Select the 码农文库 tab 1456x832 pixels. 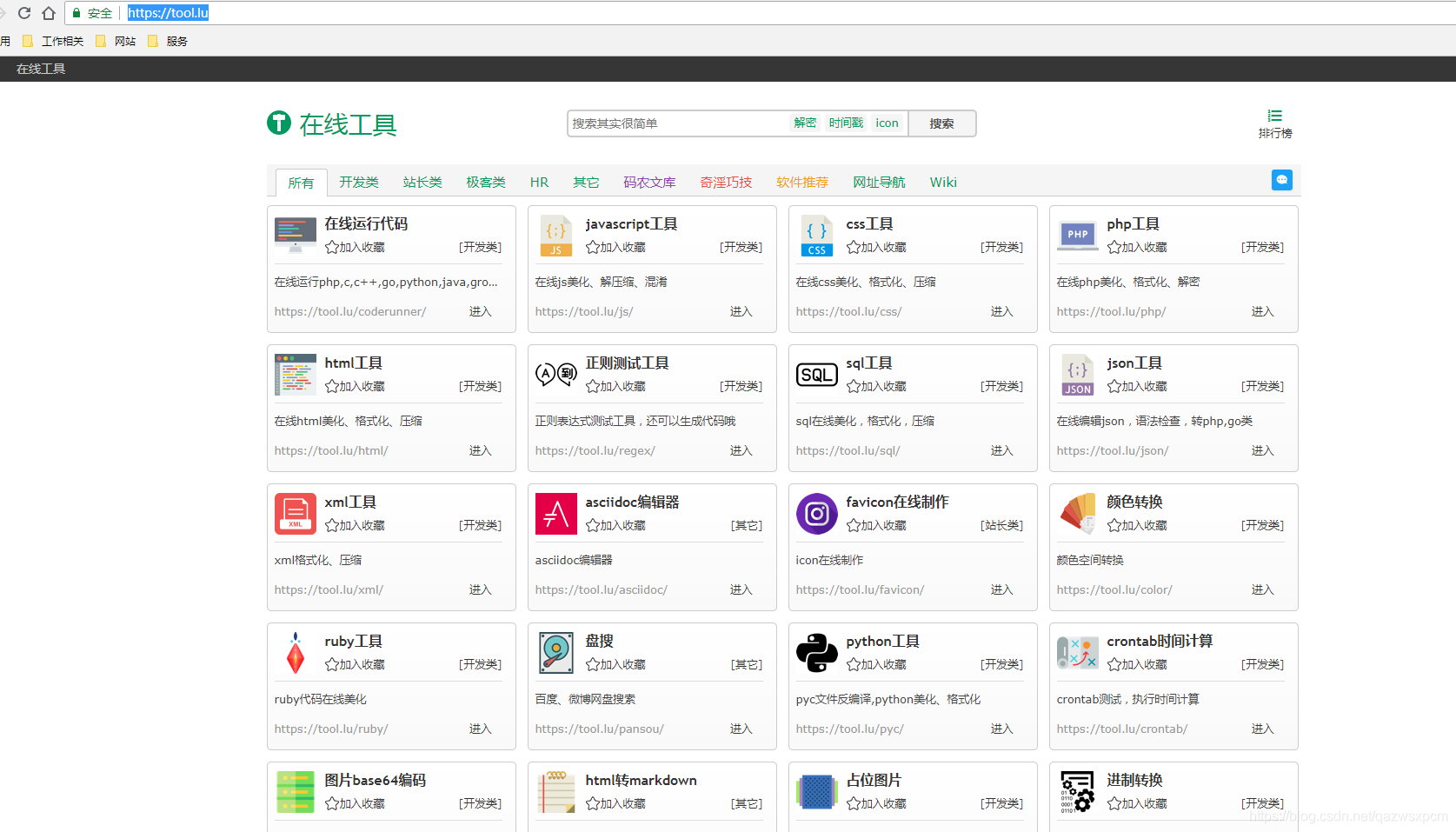coord(649,182)
